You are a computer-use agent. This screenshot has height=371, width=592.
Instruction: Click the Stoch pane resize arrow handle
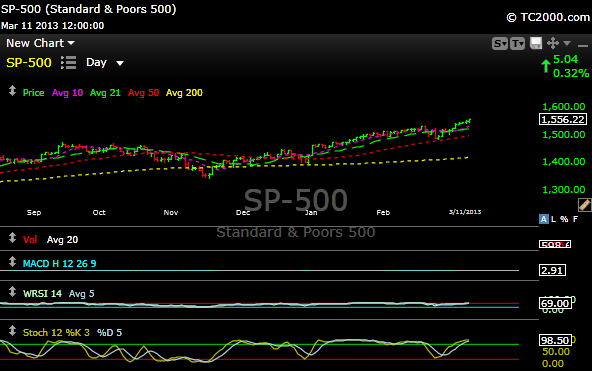tap(12, 331)
